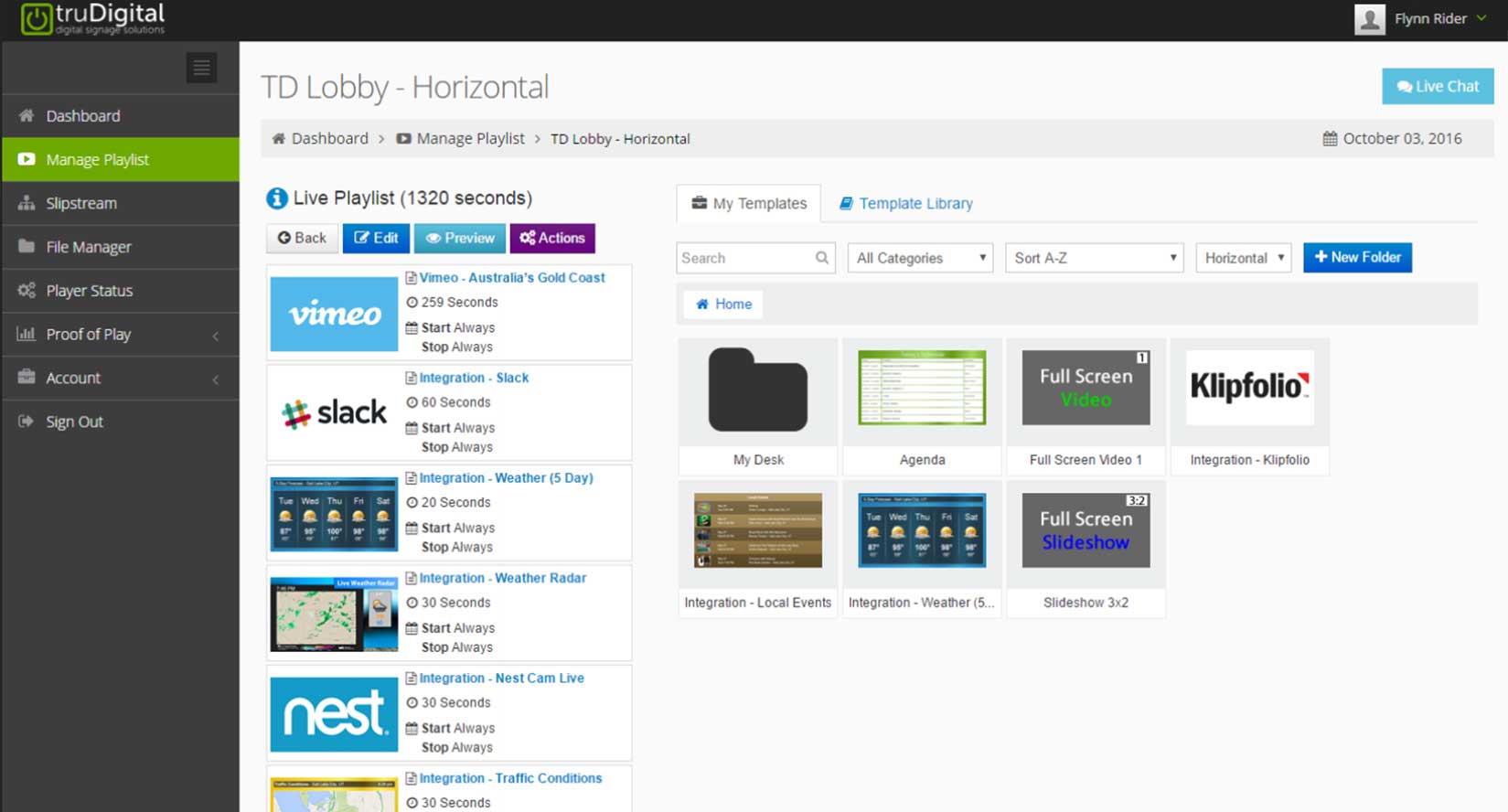Click the Account briefcase icon
The height and width of the screenshot is (812, 1508).
point(26,377)
